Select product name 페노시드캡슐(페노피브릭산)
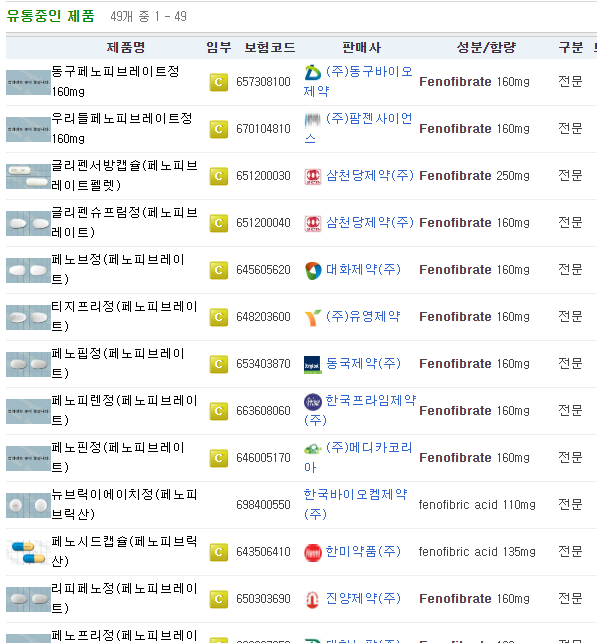597x643 pixels. [125, 552]
